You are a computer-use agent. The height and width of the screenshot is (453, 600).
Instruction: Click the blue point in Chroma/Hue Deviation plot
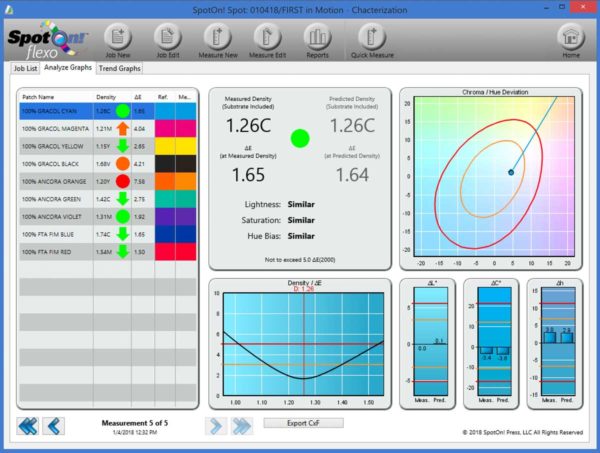(x=511, y=173)
